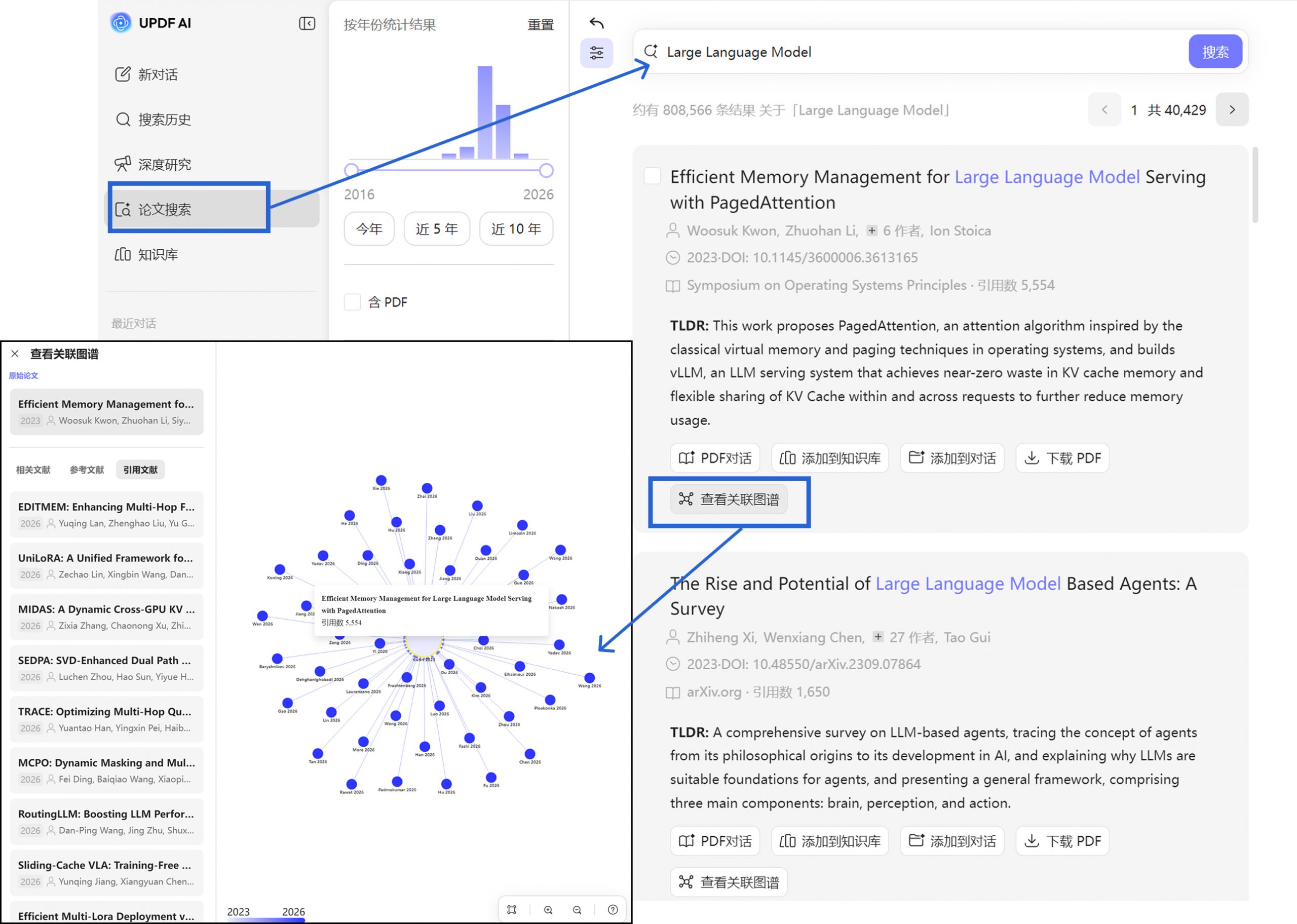Expand the 27 作者 author list
The height and width of the screenshot is (924, 1297).
(878, 637)
